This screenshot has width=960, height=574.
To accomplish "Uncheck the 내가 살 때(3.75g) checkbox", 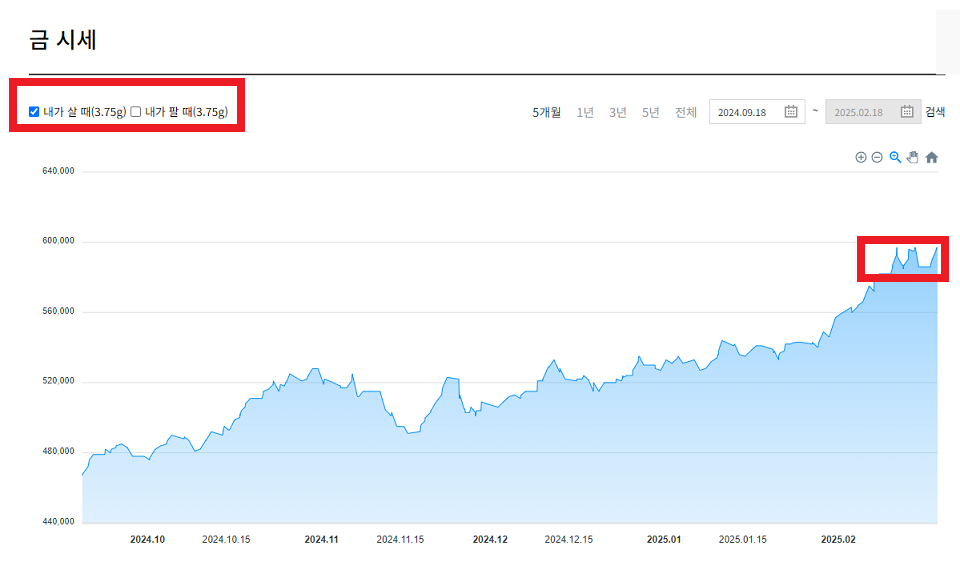I will point(34,111).
